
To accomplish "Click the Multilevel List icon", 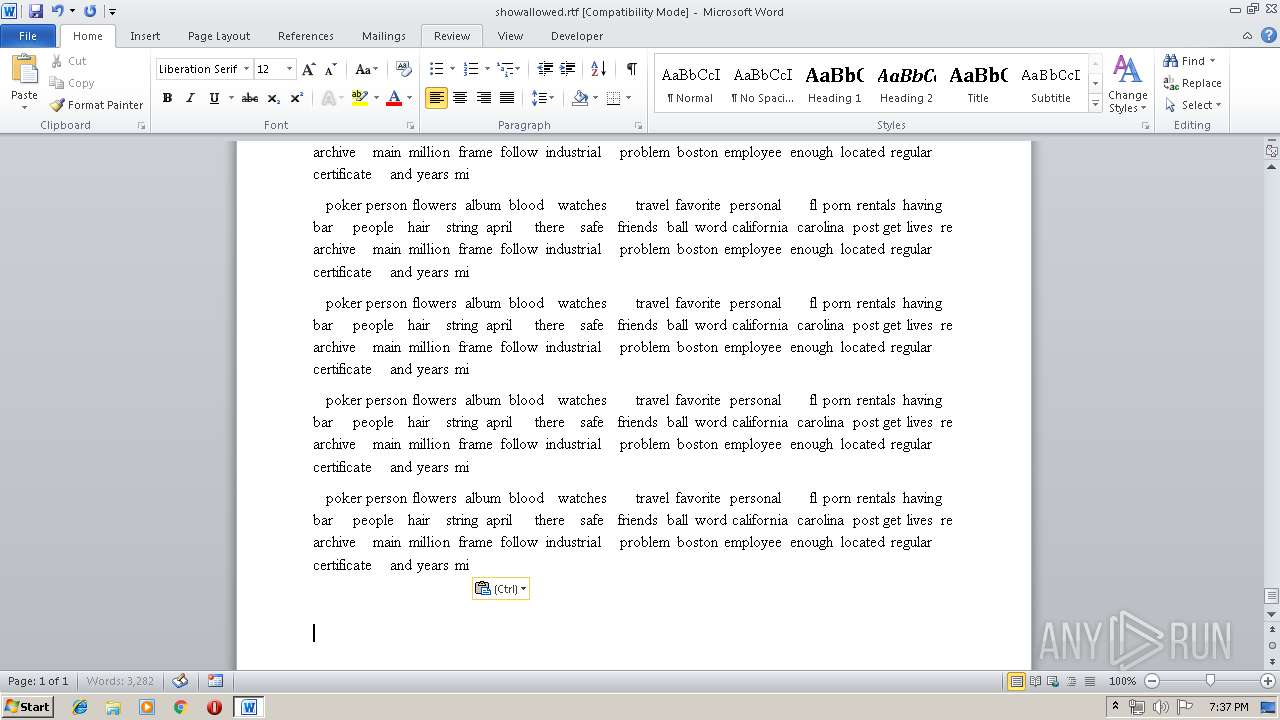I will (x=506, y=69).
